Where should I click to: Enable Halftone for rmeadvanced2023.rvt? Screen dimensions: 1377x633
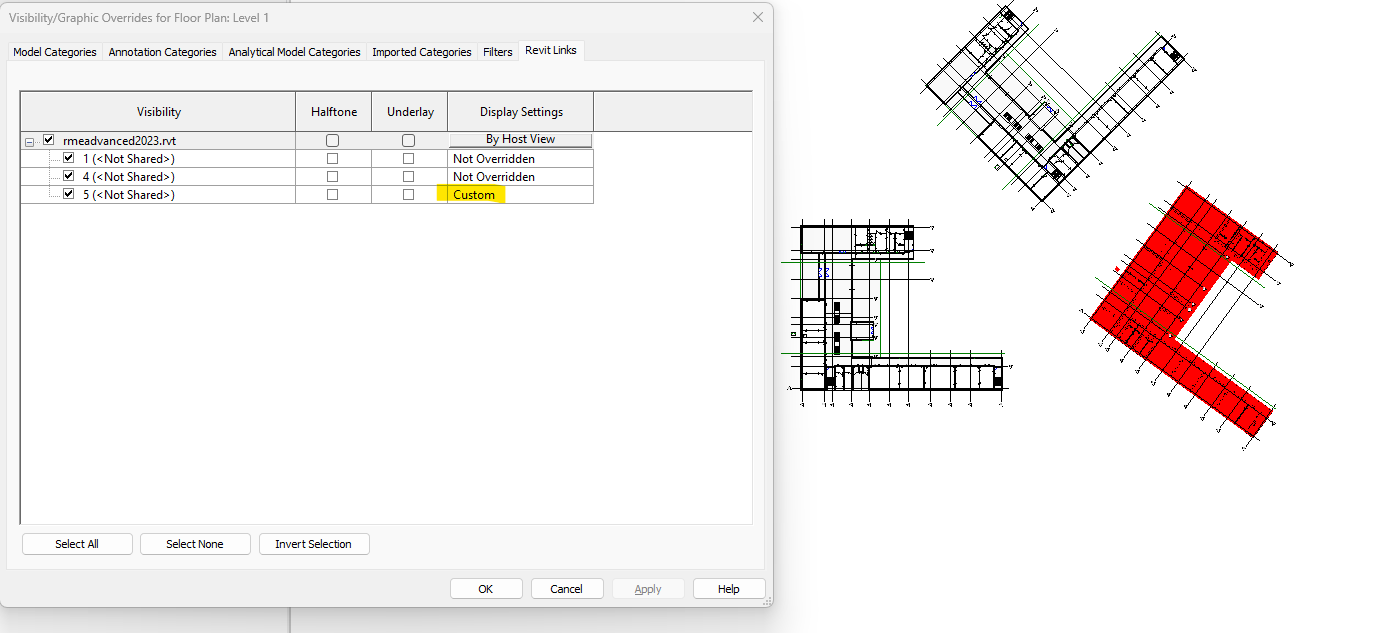333,140
